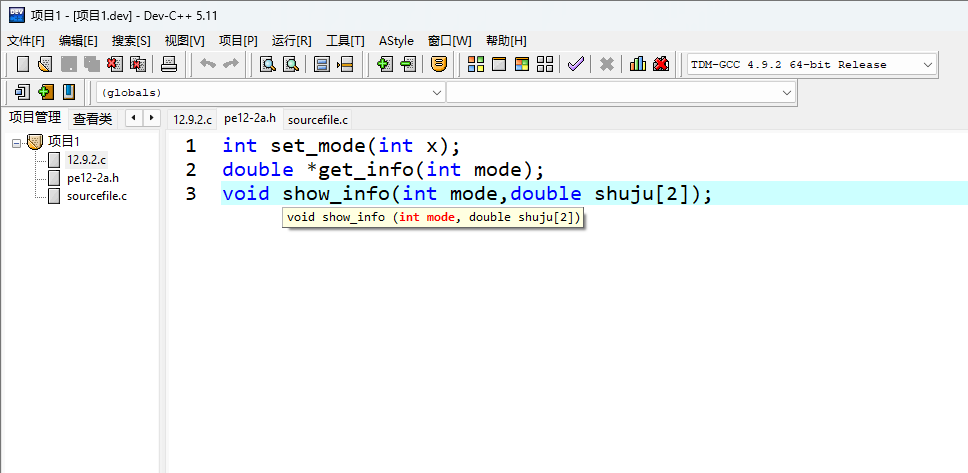Select the 查看类 panel tab
The height and width of the screenshot is (473, 968).
(93, 119)
